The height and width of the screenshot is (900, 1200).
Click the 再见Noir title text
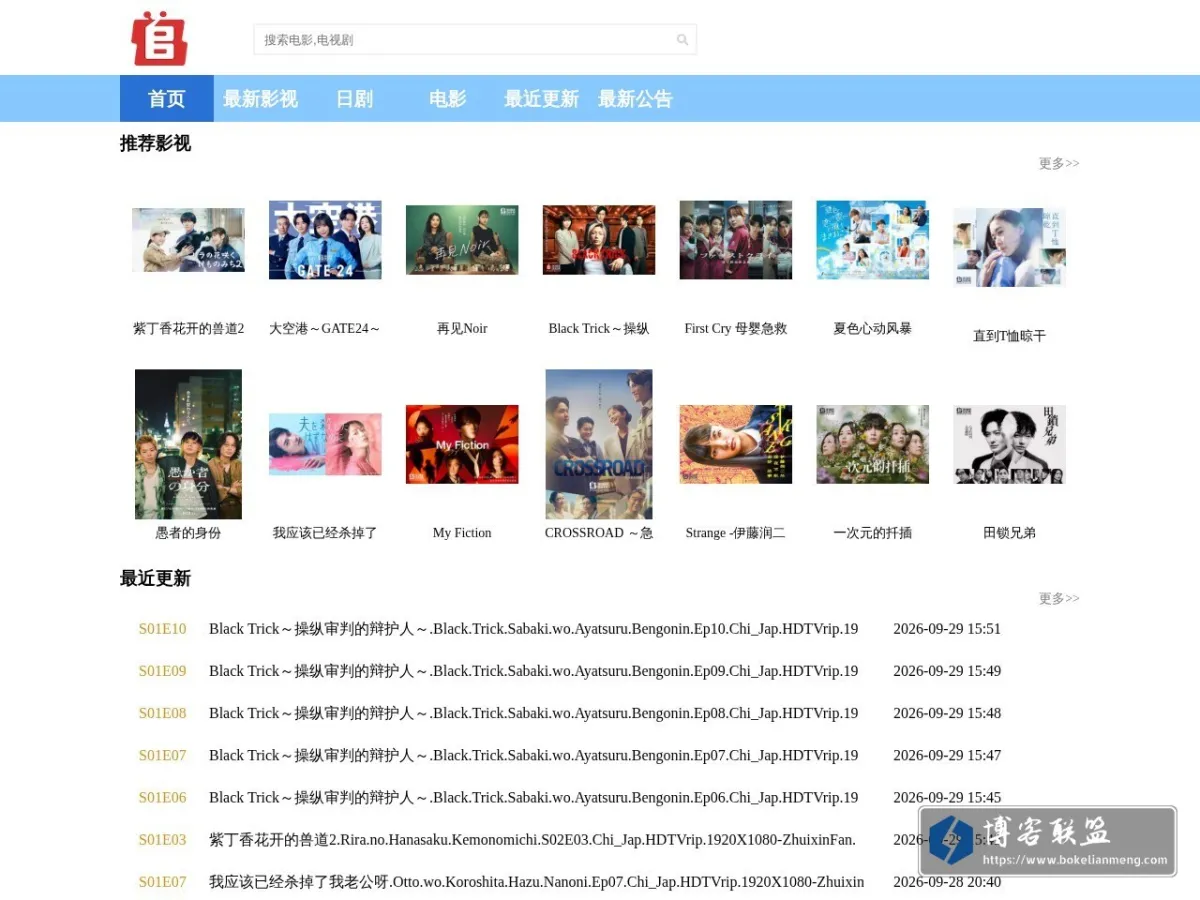pyautogui.click(x=462, y=328)
